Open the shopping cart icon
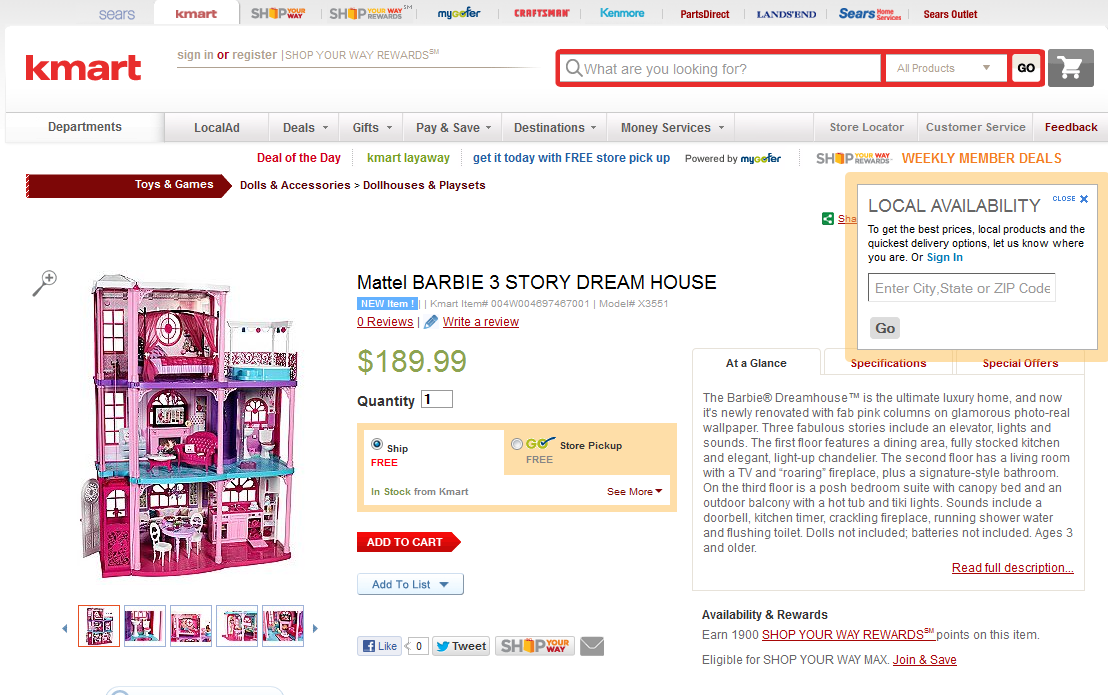Viewport: 1108px width, 695px height. 1071,68
